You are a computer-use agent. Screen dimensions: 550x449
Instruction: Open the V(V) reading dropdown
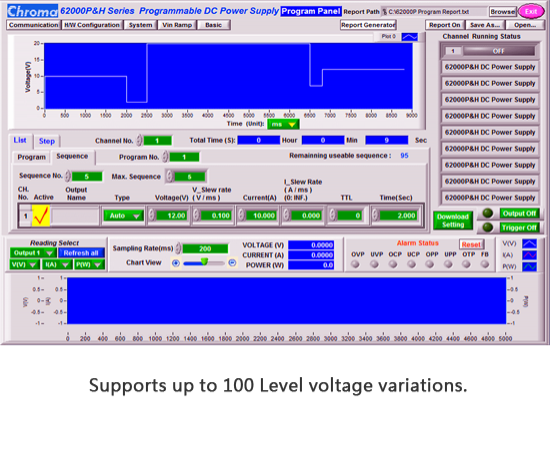click(24, 264)
